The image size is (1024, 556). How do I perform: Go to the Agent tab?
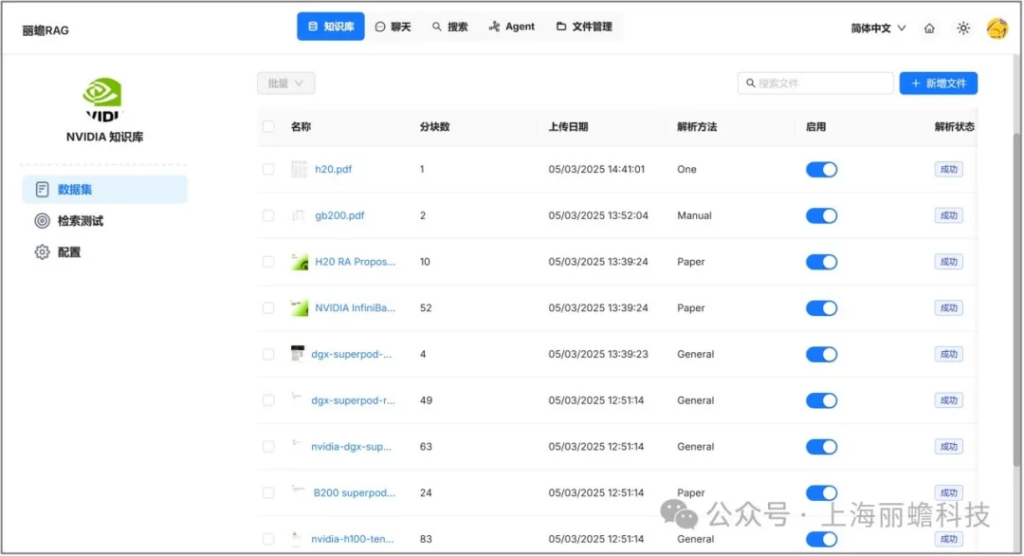pyautogui.click(x=511, y=27)
